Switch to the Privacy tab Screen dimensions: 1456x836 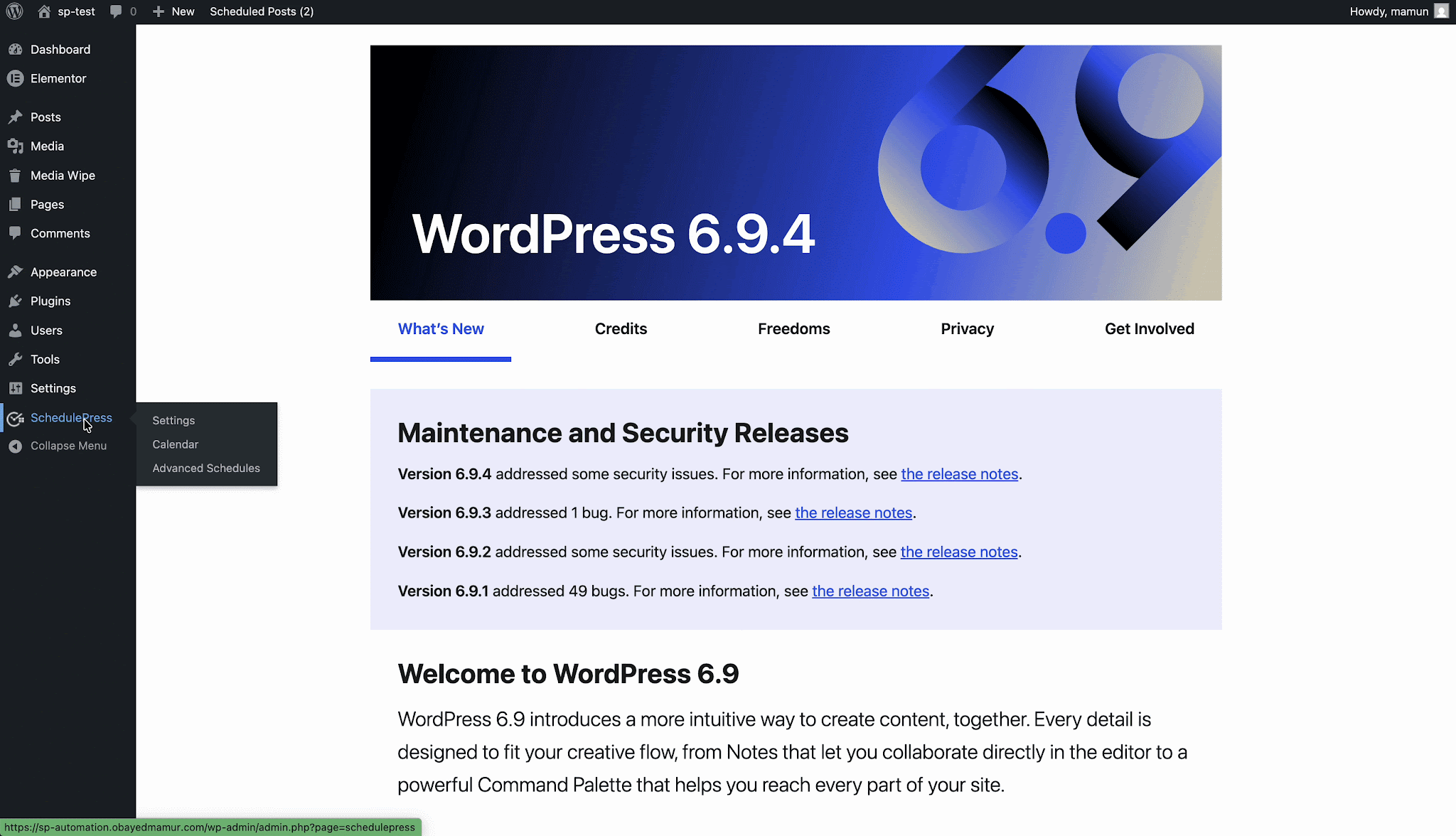968,328
